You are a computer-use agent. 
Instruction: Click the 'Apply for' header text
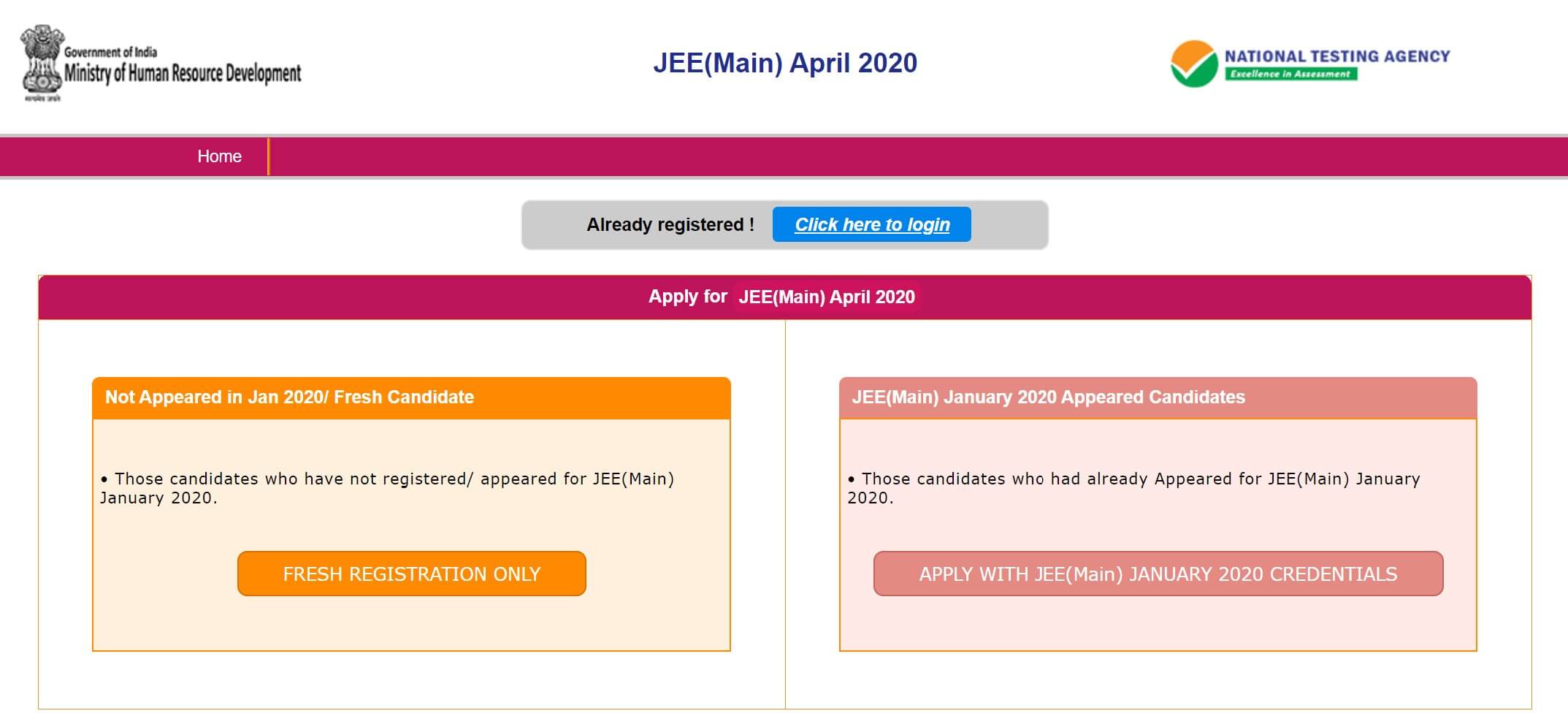pos(687,296)
